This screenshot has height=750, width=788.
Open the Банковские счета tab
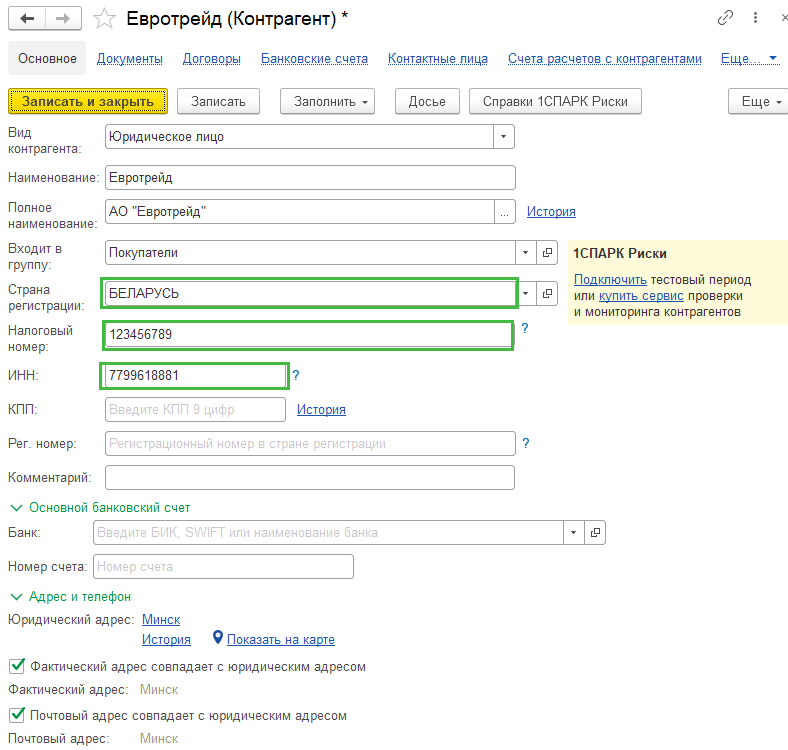(x=314, y=59)
